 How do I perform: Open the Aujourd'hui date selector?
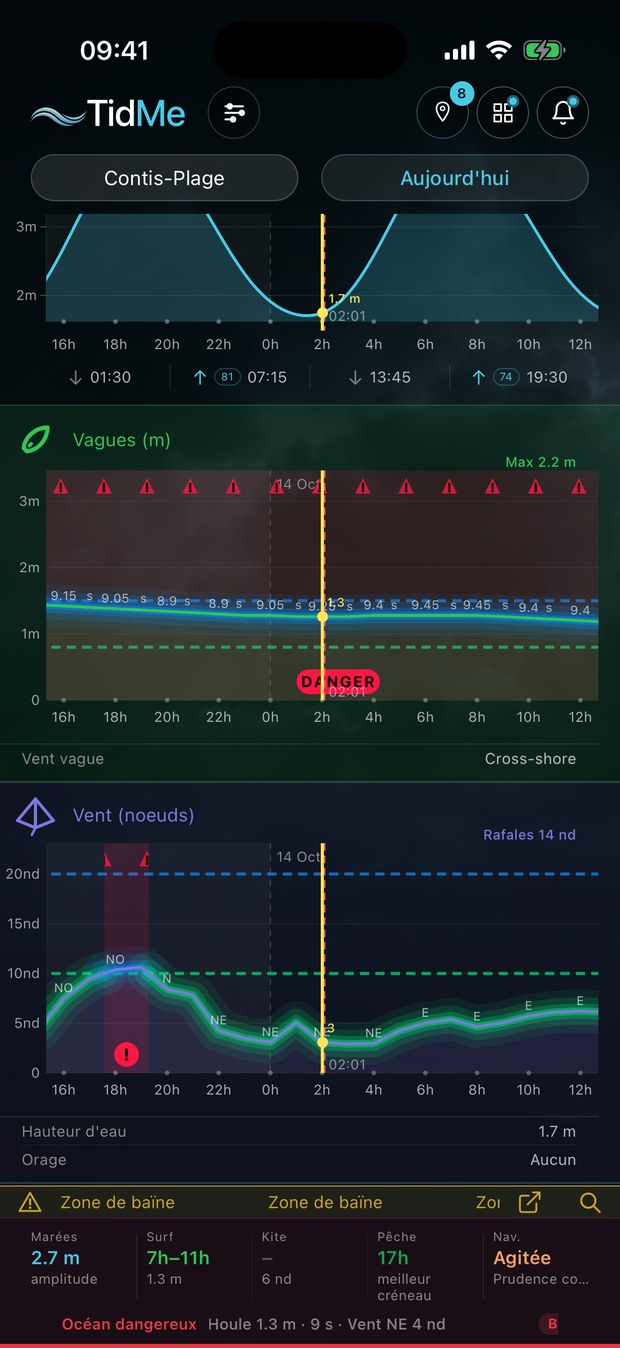pos(455,179)
